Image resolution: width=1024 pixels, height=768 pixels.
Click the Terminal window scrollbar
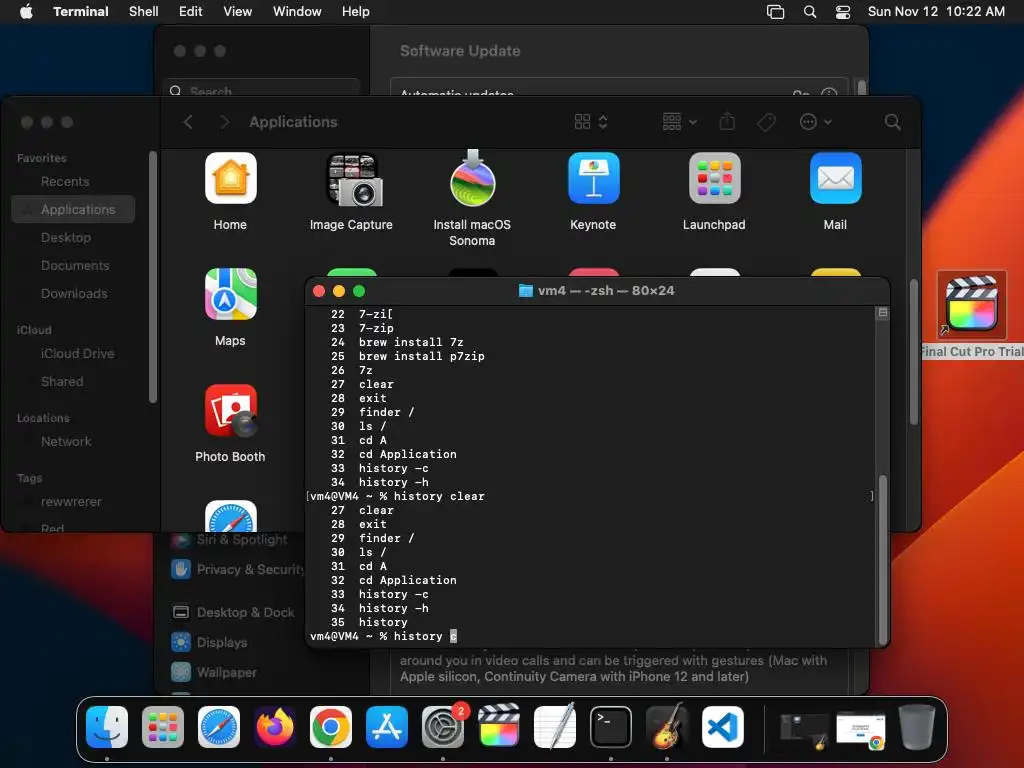pyautogui.click(x=883, y=559)
